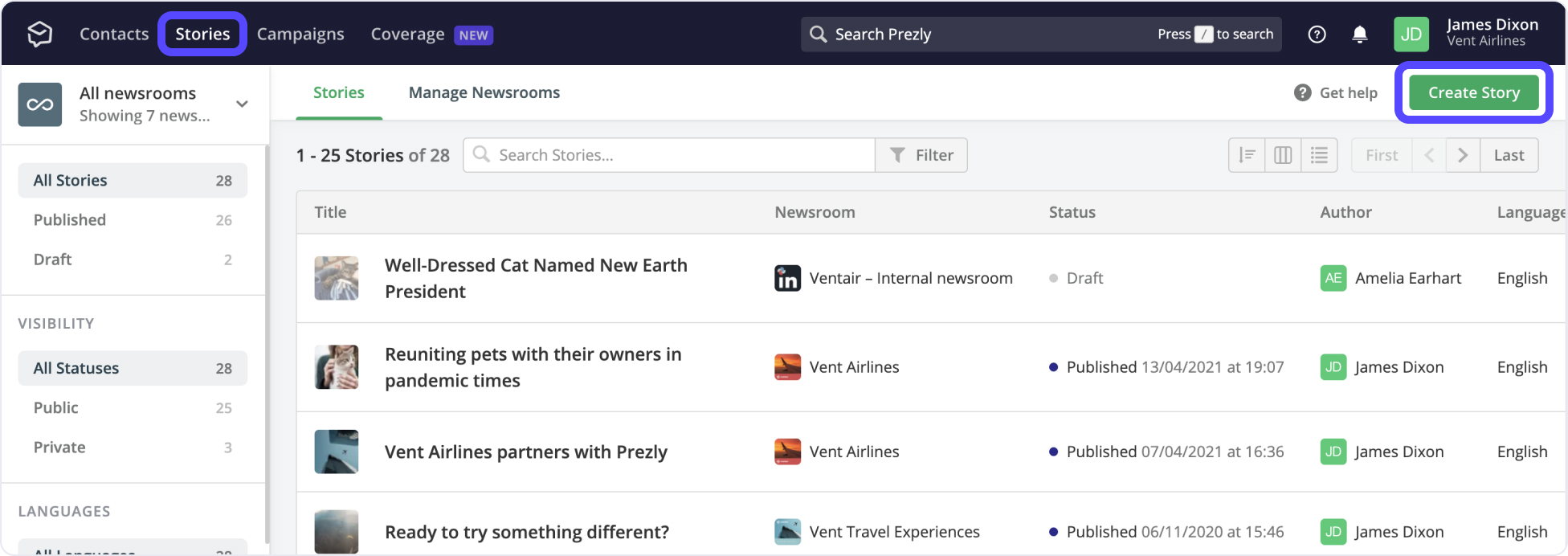Click the Vent Travel Experiences newsroom name
This screenshot has width=1568, height=556.
click(895, 532)
